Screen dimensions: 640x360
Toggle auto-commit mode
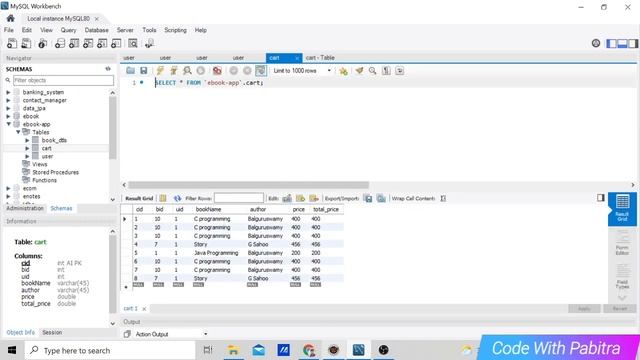(x=260, y=71)
